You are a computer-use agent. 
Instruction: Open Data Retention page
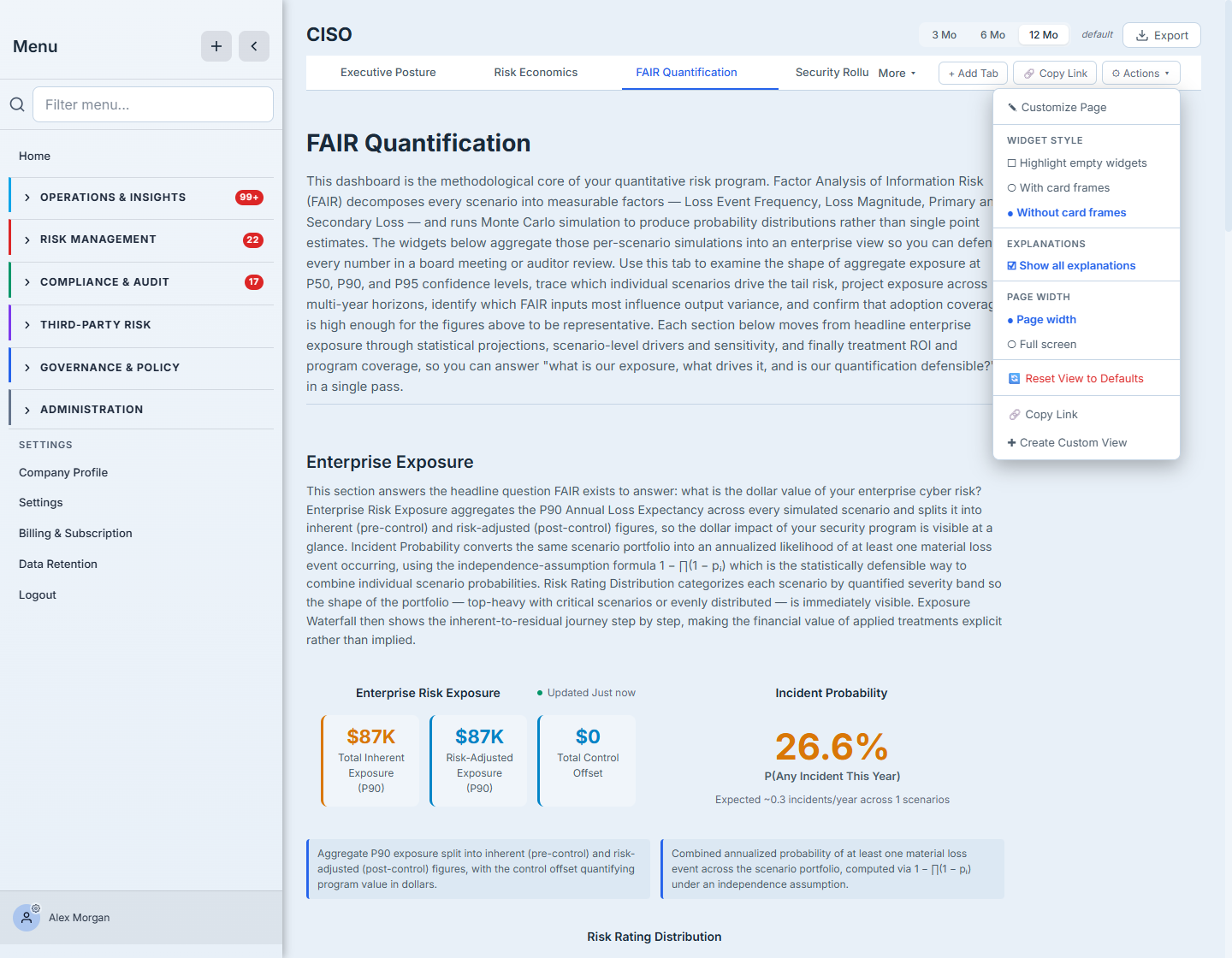point(58,564)
